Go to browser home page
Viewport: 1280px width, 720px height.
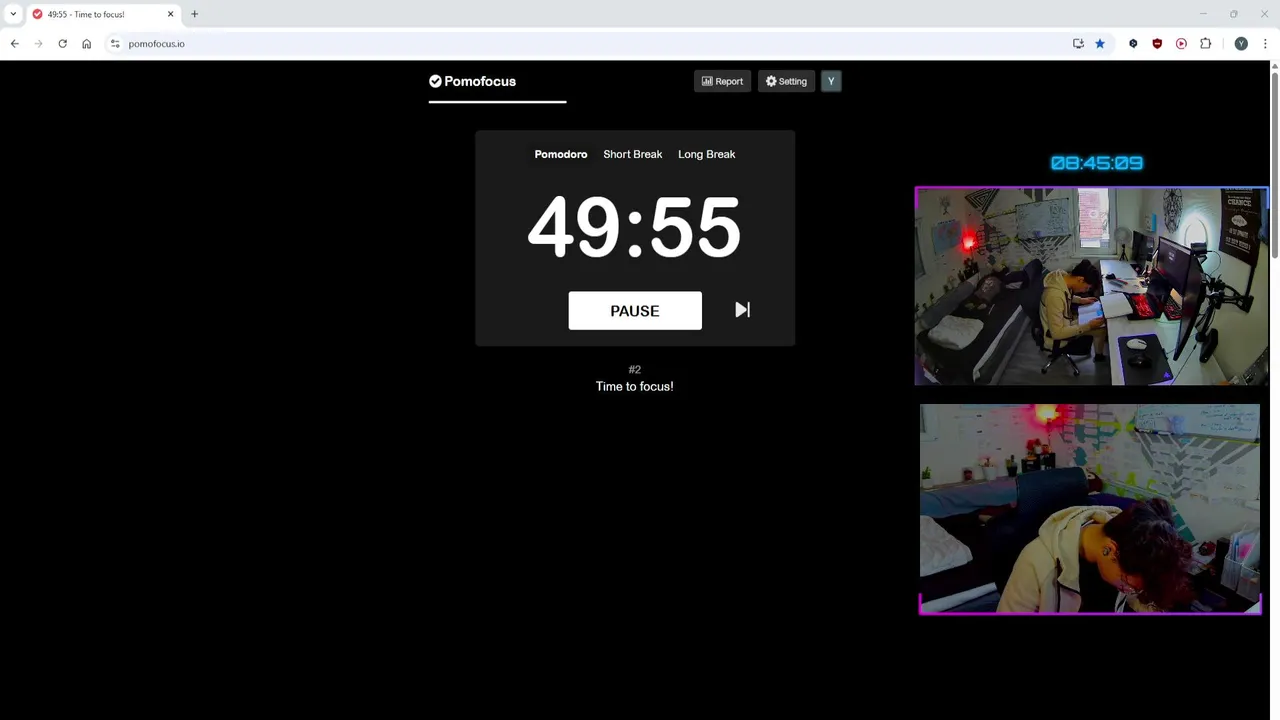87,44
